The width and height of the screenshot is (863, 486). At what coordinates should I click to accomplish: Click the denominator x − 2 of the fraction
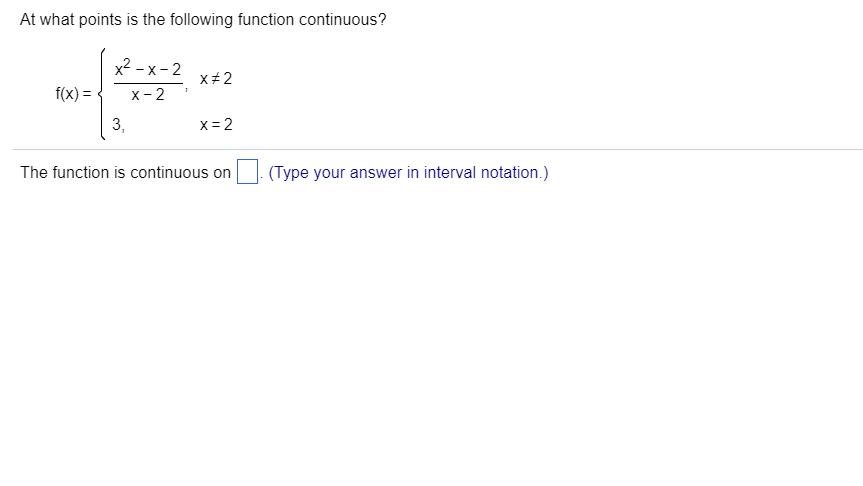point(148,95)
